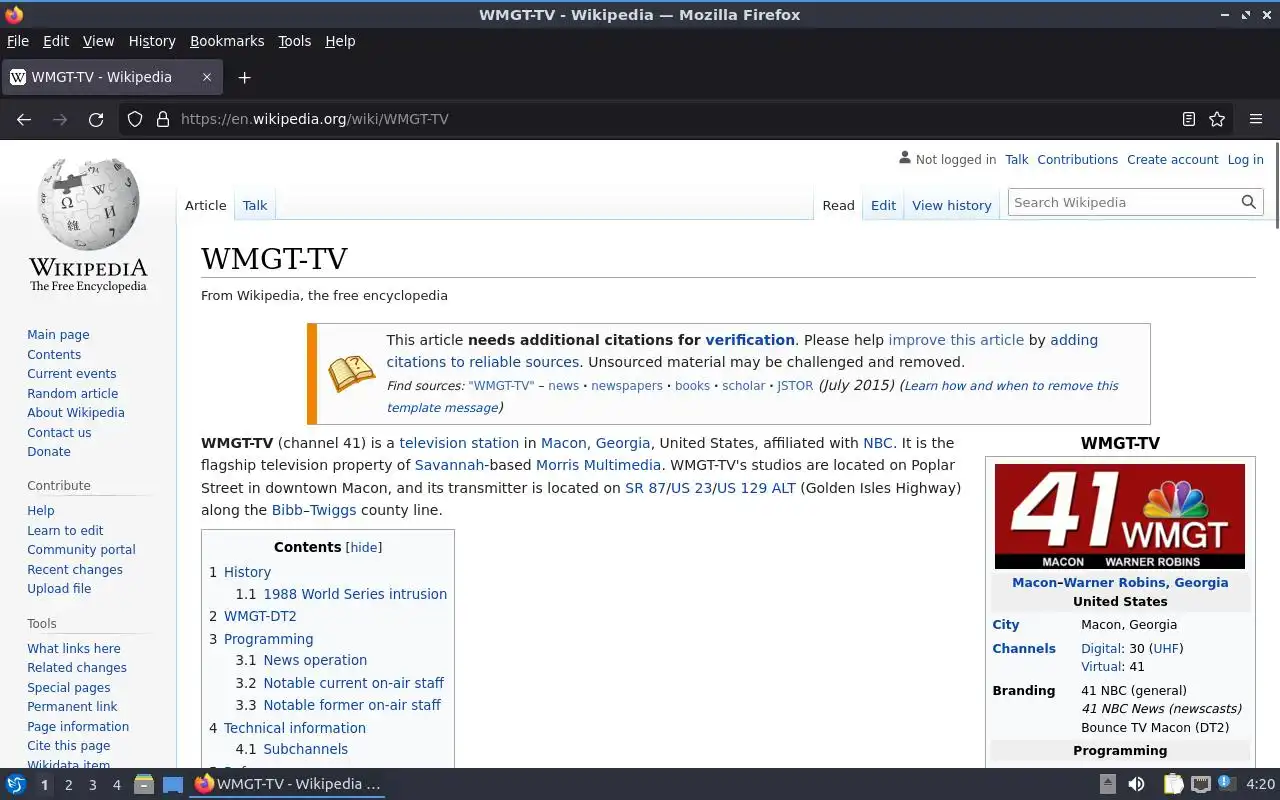This screenshot has height=800, width=1280.
Task: Click the Recent changes sidebar link
Action: click(x=75, y=569)
